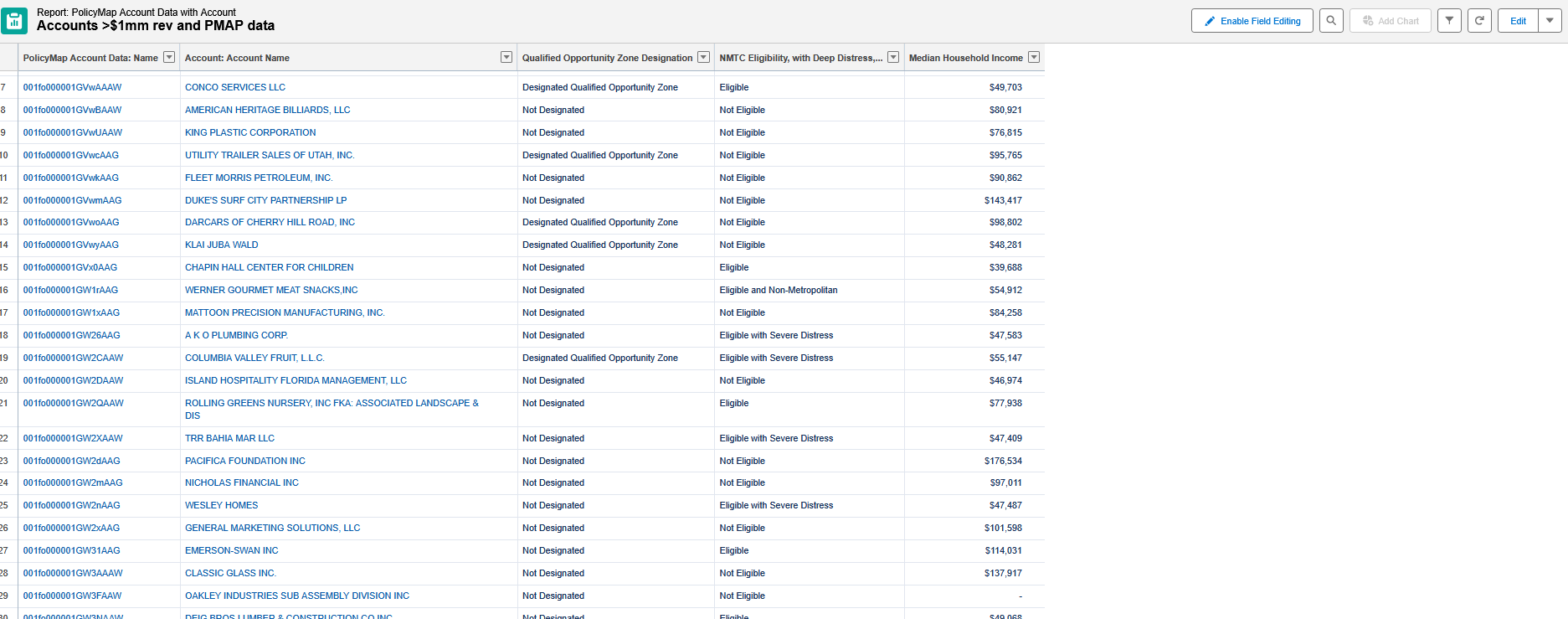Image resolution: width=1568 pixels, height=619 pixels.
Task: Open PolicyMap Account Data Name column menu
Action: (x=169, y=57)
